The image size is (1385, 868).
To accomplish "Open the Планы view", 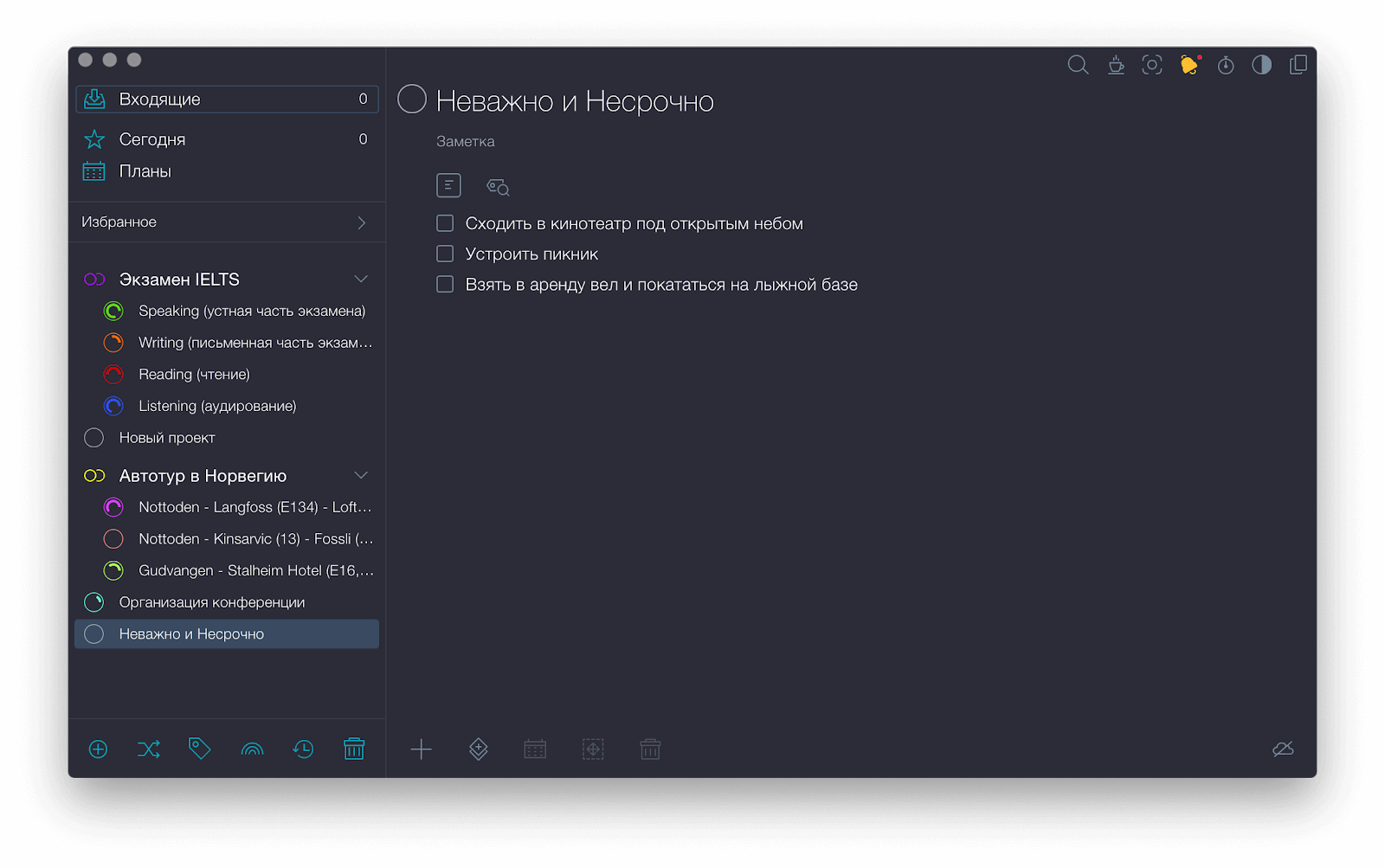I will [227, 171].
